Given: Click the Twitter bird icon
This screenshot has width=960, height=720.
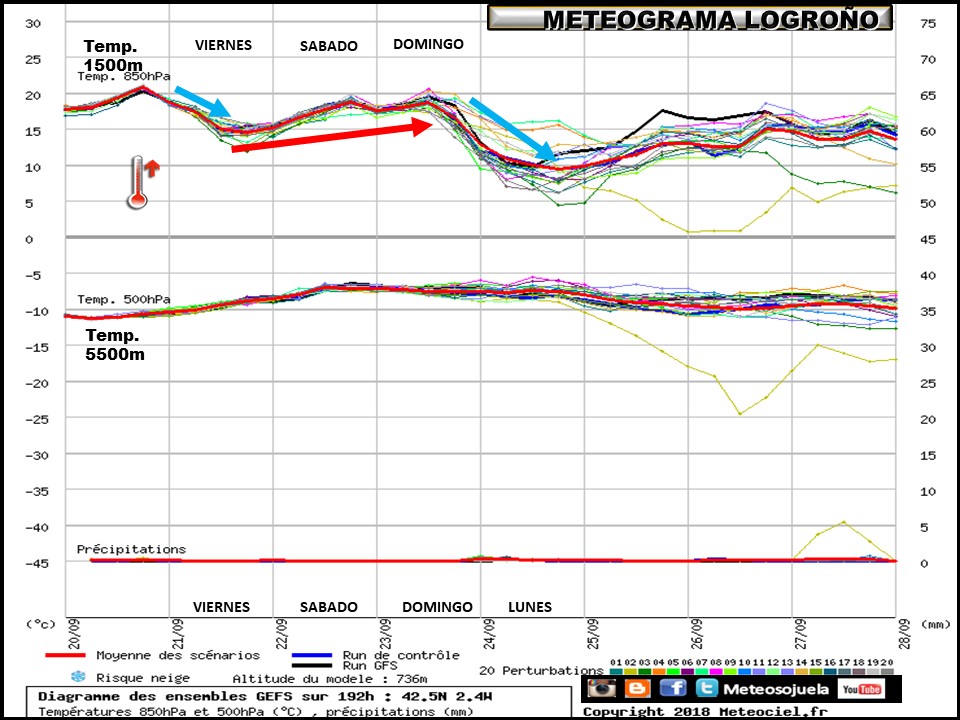Looking at the screenshot, I should click(x=707, y=688).
